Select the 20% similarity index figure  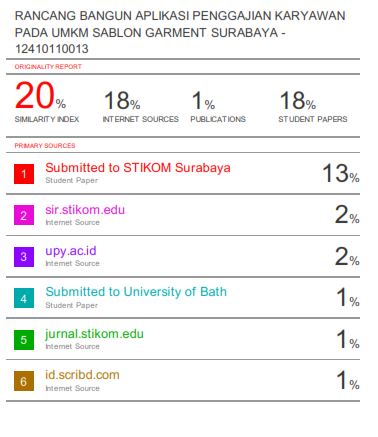pyautogui.click(x=40, y=96)
